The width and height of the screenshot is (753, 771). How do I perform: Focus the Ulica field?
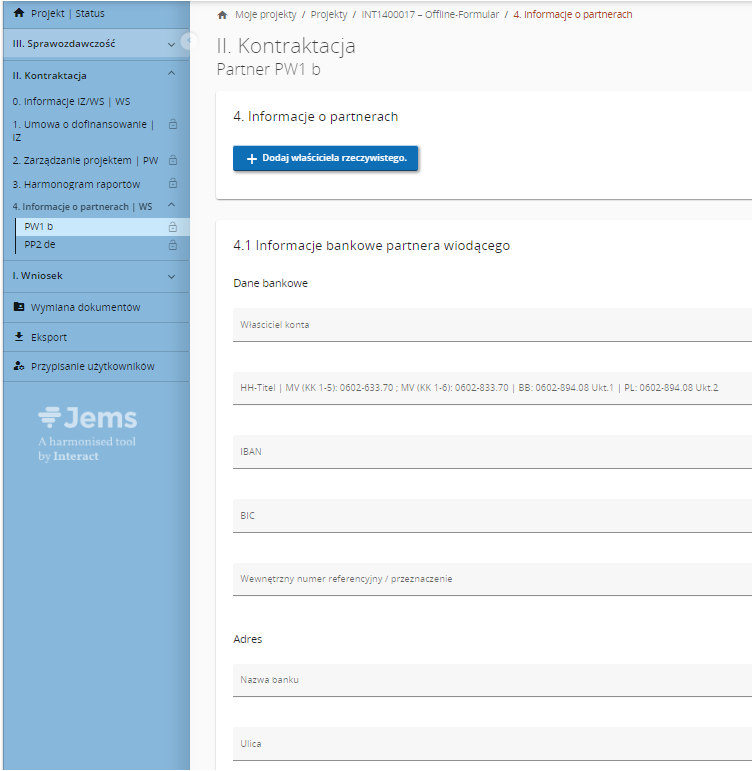point(492,743)
